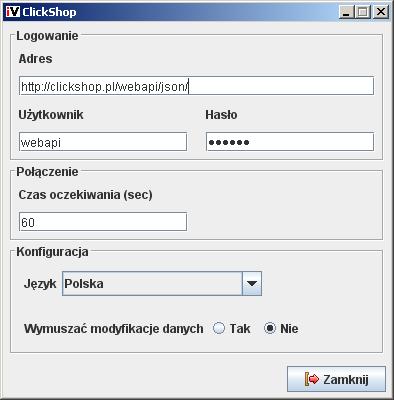Select the Nie radio button

[x=270, y=328]
